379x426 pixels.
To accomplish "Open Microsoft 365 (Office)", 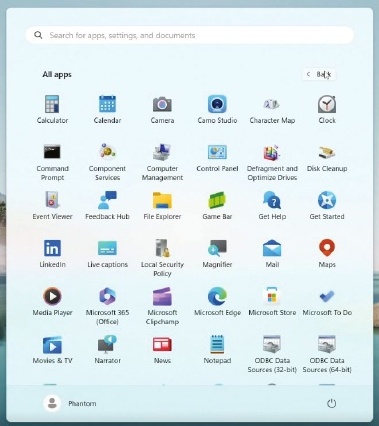I will [107, 306].
